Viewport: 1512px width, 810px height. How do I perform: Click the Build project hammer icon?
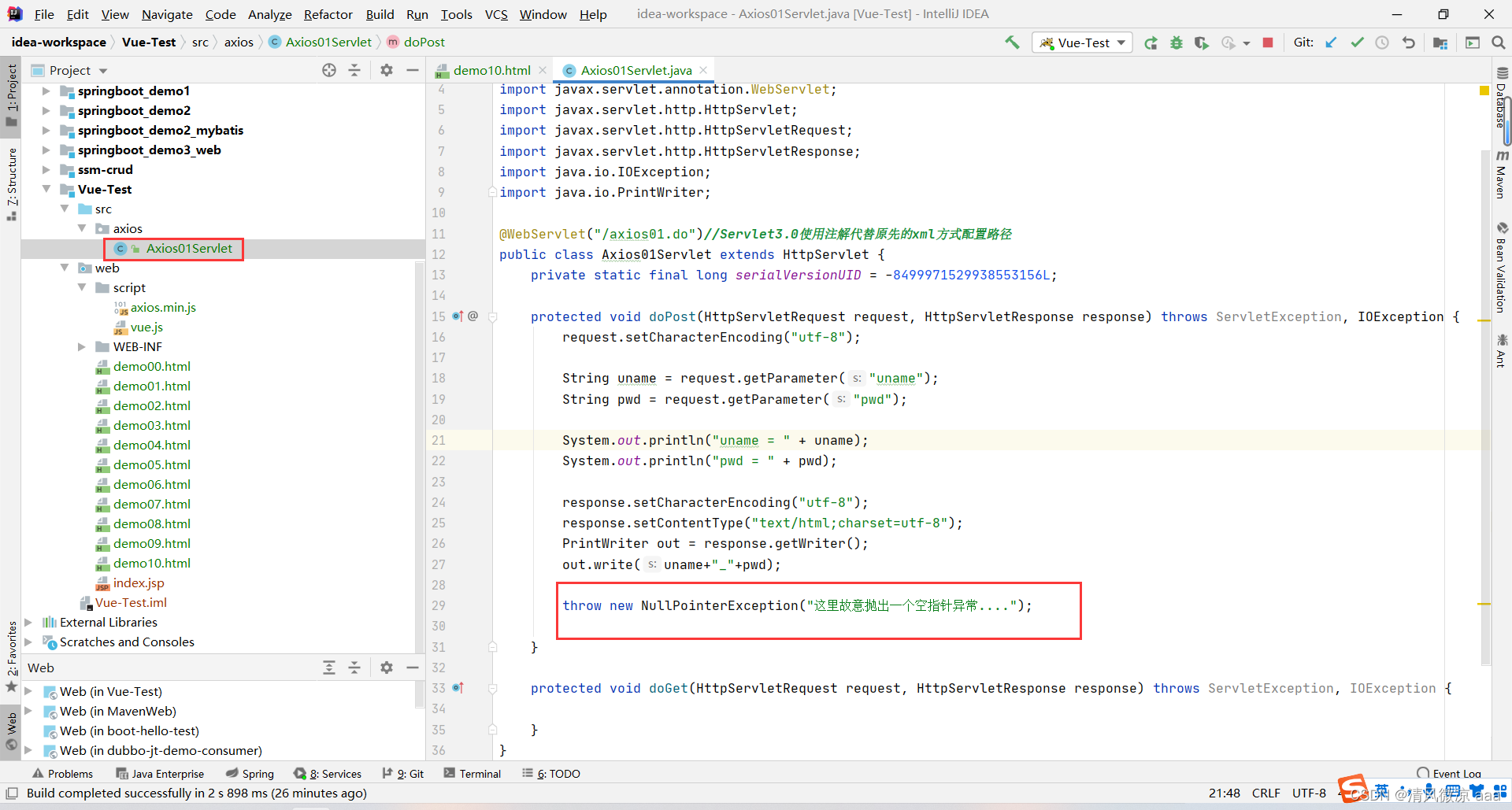[1012, 43]
